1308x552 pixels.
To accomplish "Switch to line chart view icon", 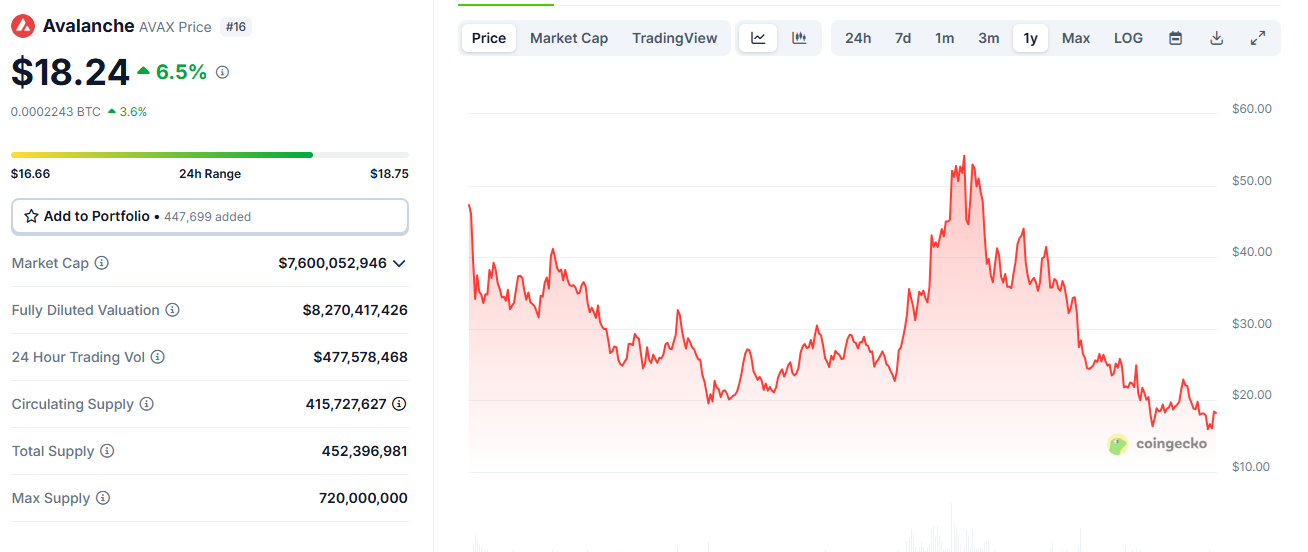I will pyautogui.click(x=758, y=38).
